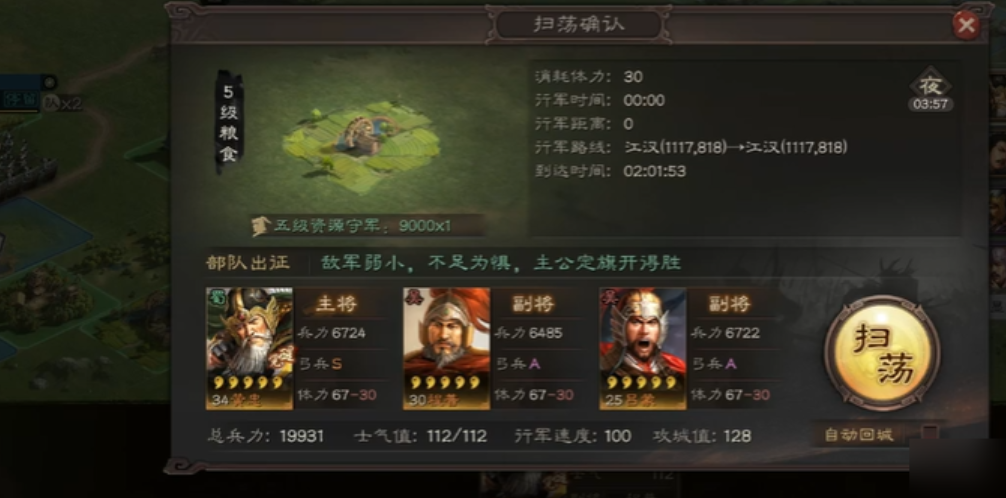Click the 部队出征 section label
Viewport: 1006px width, 498px height.
pyautogui.click(x=248, y=263)
